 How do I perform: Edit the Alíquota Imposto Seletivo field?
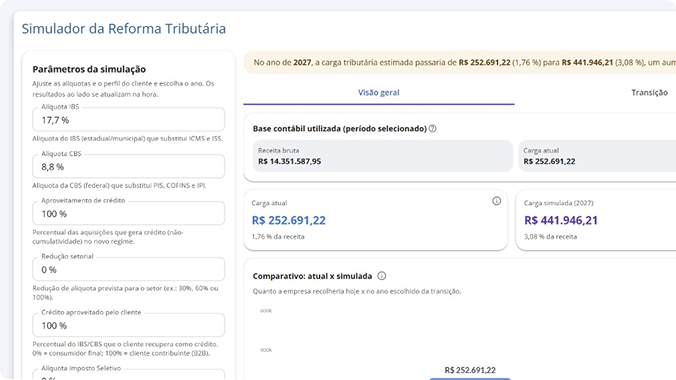[x=128, y=374]
